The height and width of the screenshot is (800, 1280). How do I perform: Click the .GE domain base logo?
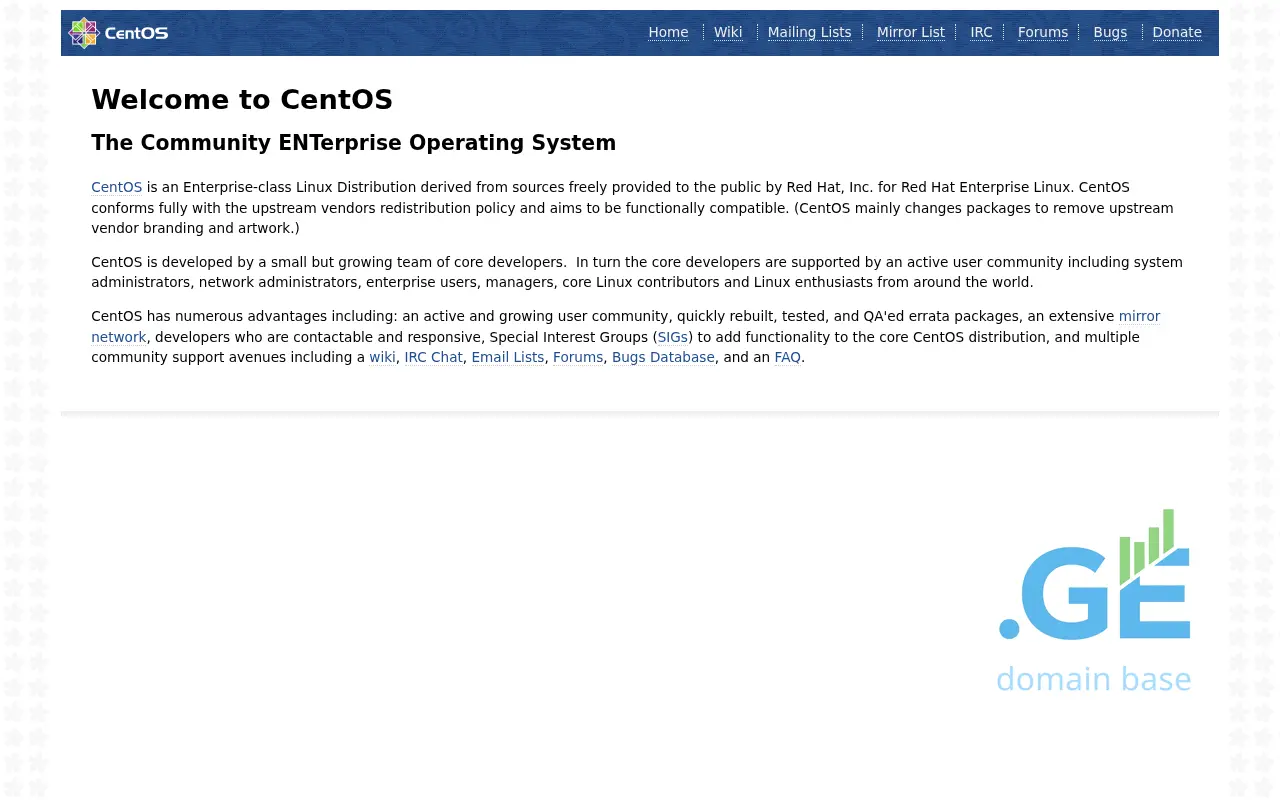coord(1094,601)
